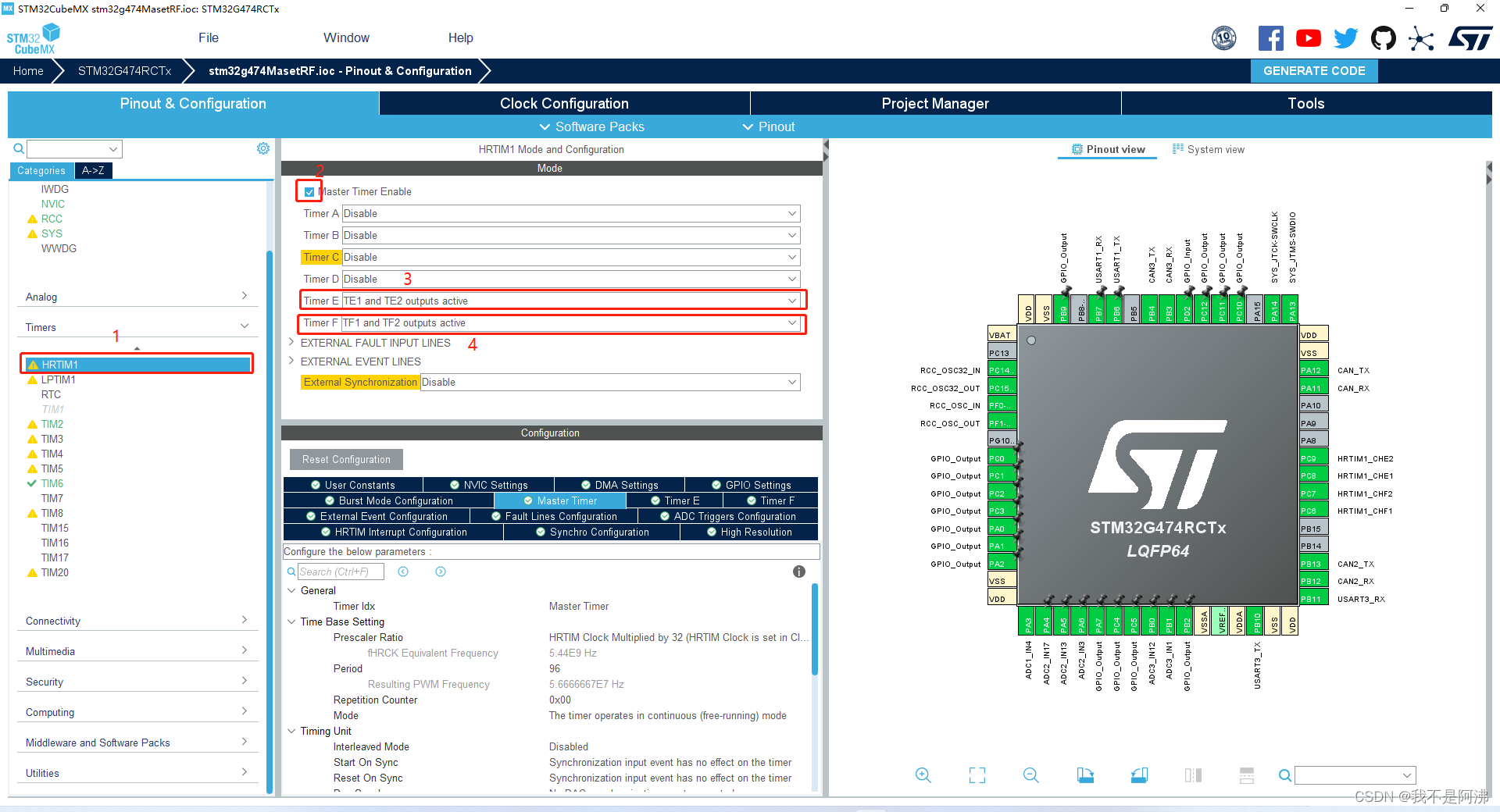The image size is (1500, 812).
Task: Click the parameter search field
Action: point(341,572)
